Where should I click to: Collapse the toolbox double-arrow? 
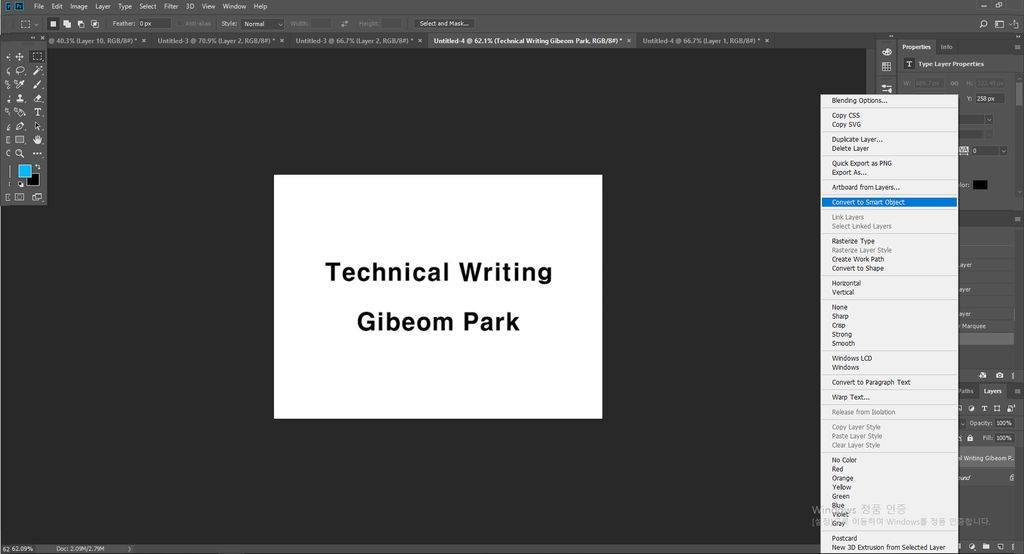click(x=33, y=38)
